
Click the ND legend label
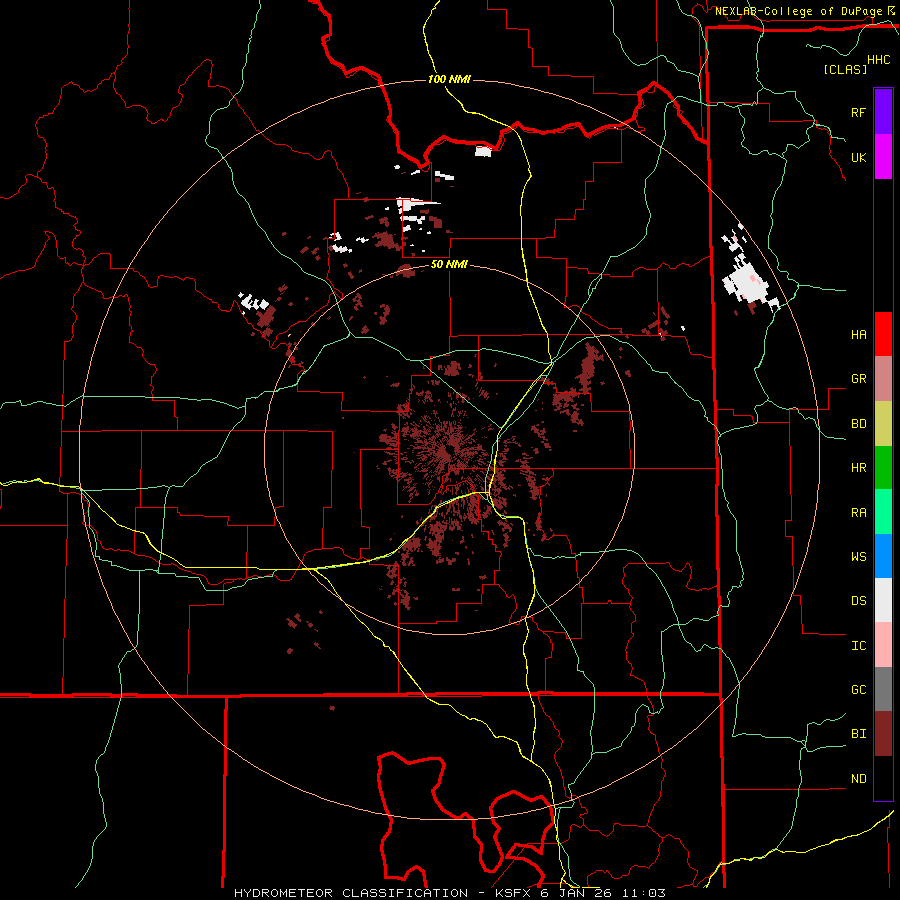coord(858,779)
